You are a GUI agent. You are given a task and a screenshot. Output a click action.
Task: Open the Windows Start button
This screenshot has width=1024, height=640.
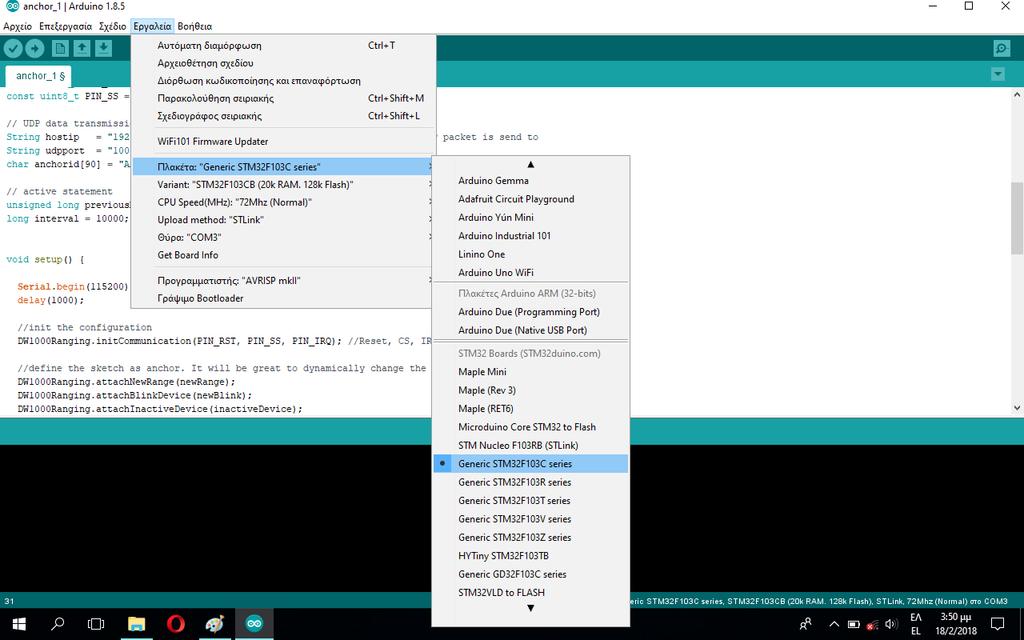point(19,624)
